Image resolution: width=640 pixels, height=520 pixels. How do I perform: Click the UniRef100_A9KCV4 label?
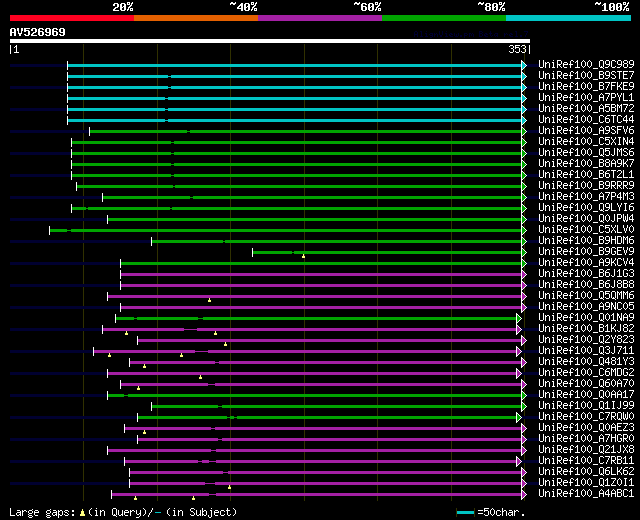click(586, 263)
